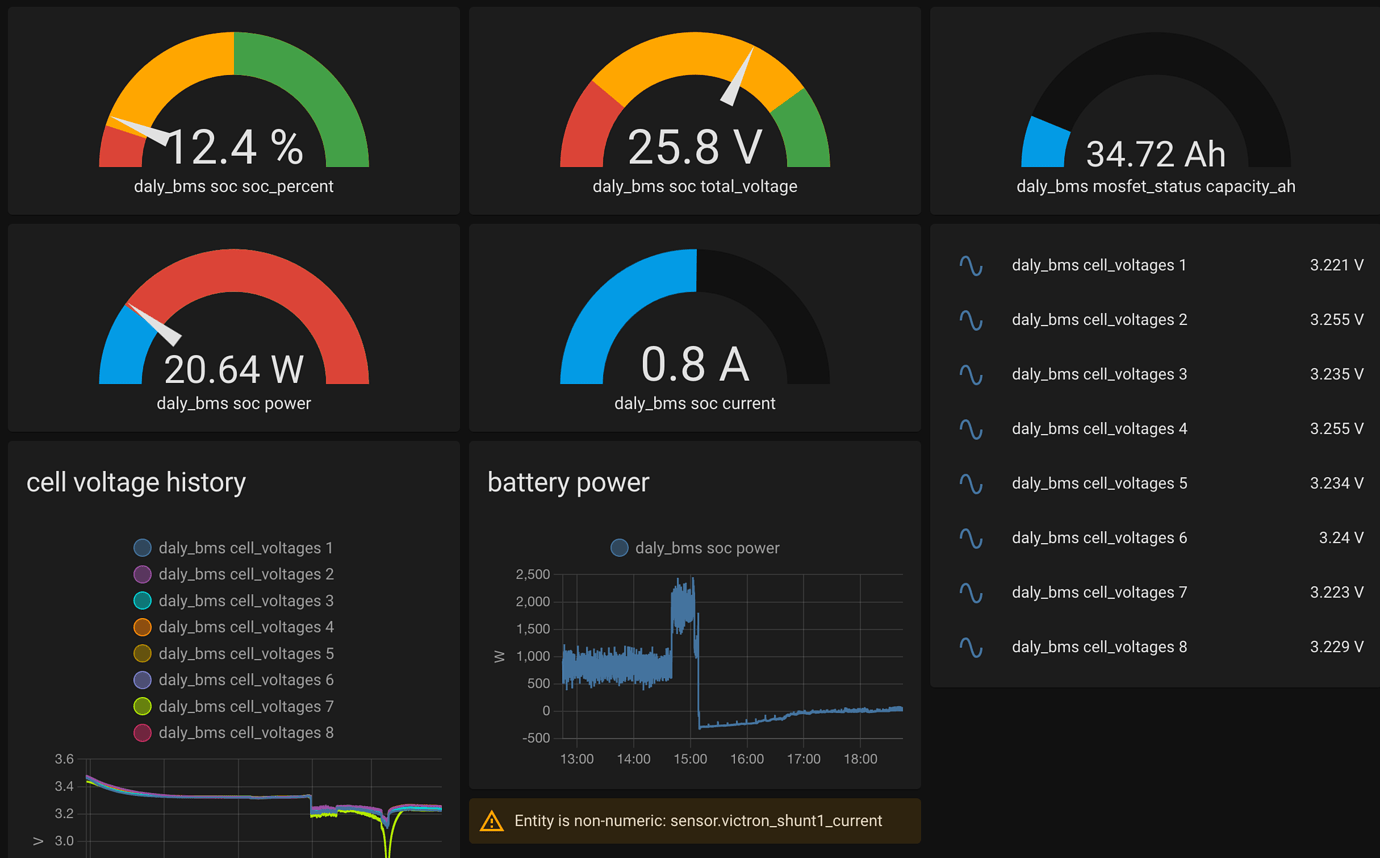Select the daly_bms soc total_voltage gauge panel title
Screen dimensions: 1380x858
(x=694, y=186)
